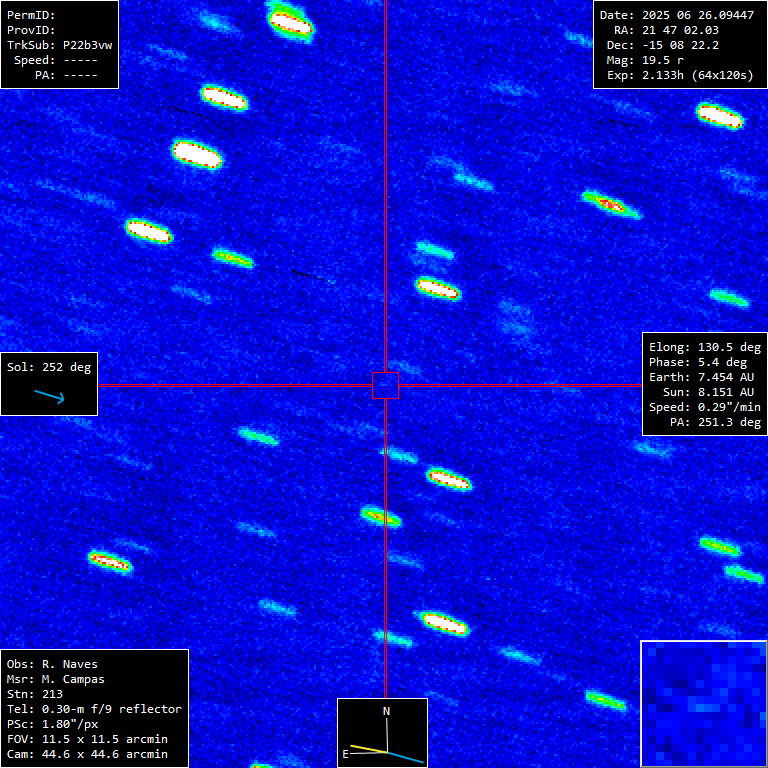This screenshot has width=768, height=768.
Task: Select measurer "Msr: M. Campas" line
Action: [x=56, y=679]
